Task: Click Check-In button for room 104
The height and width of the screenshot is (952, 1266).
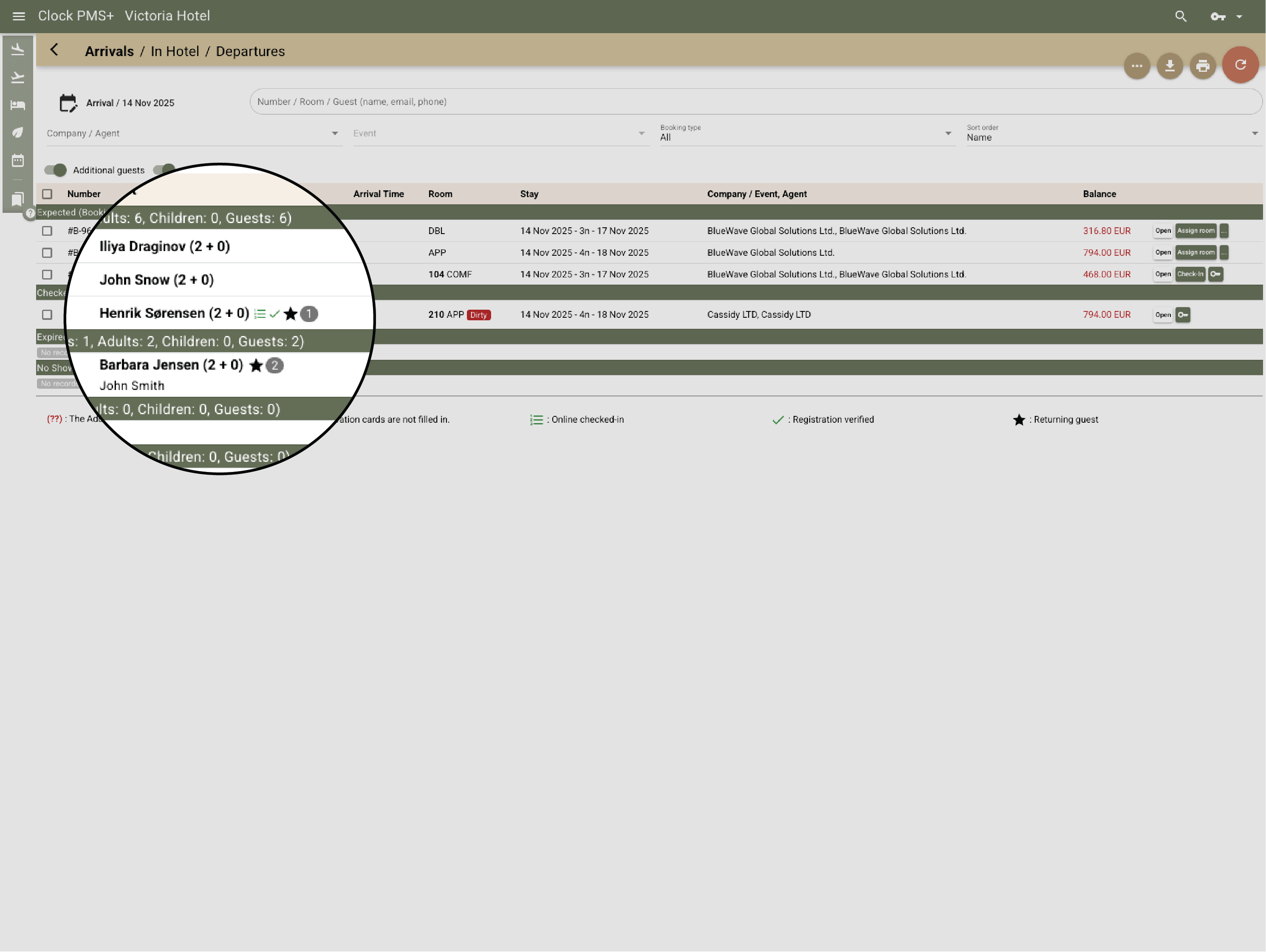Action: 1190,274
